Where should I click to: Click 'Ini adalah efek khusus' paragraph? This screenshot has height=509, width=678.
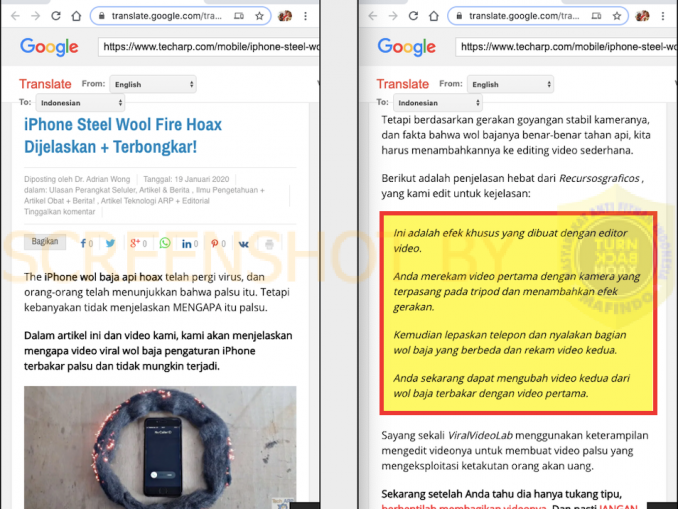point(510,240)
